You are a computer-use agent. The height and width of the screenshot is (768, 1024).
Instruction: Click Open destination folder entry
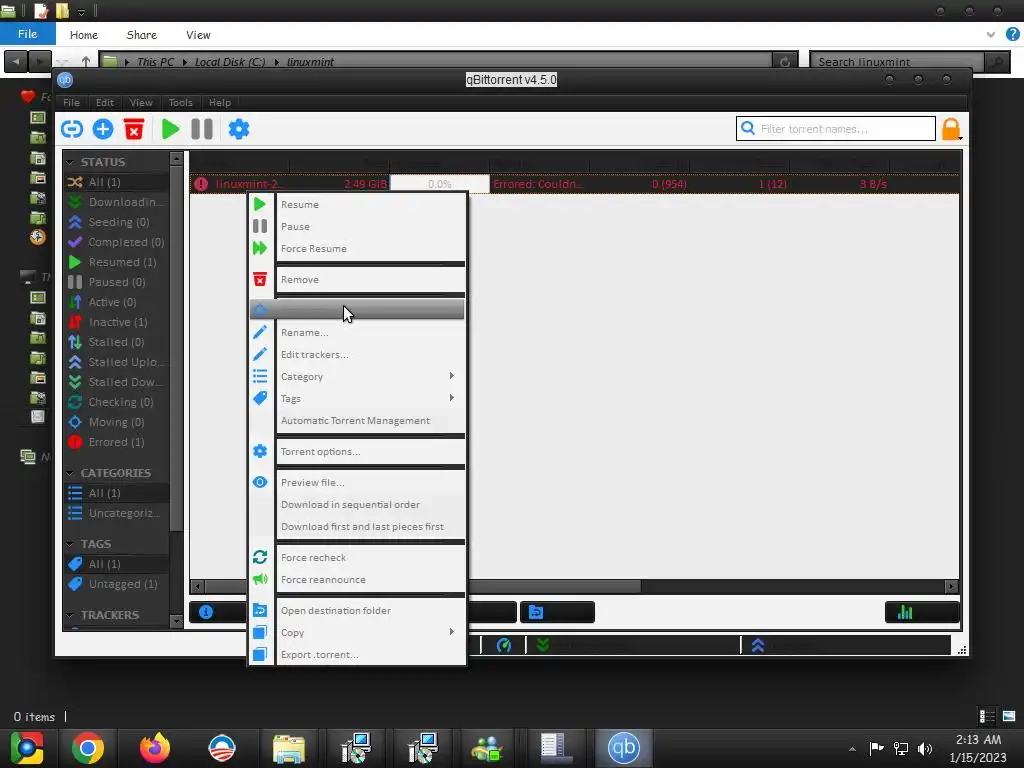[x=357, y=611]
